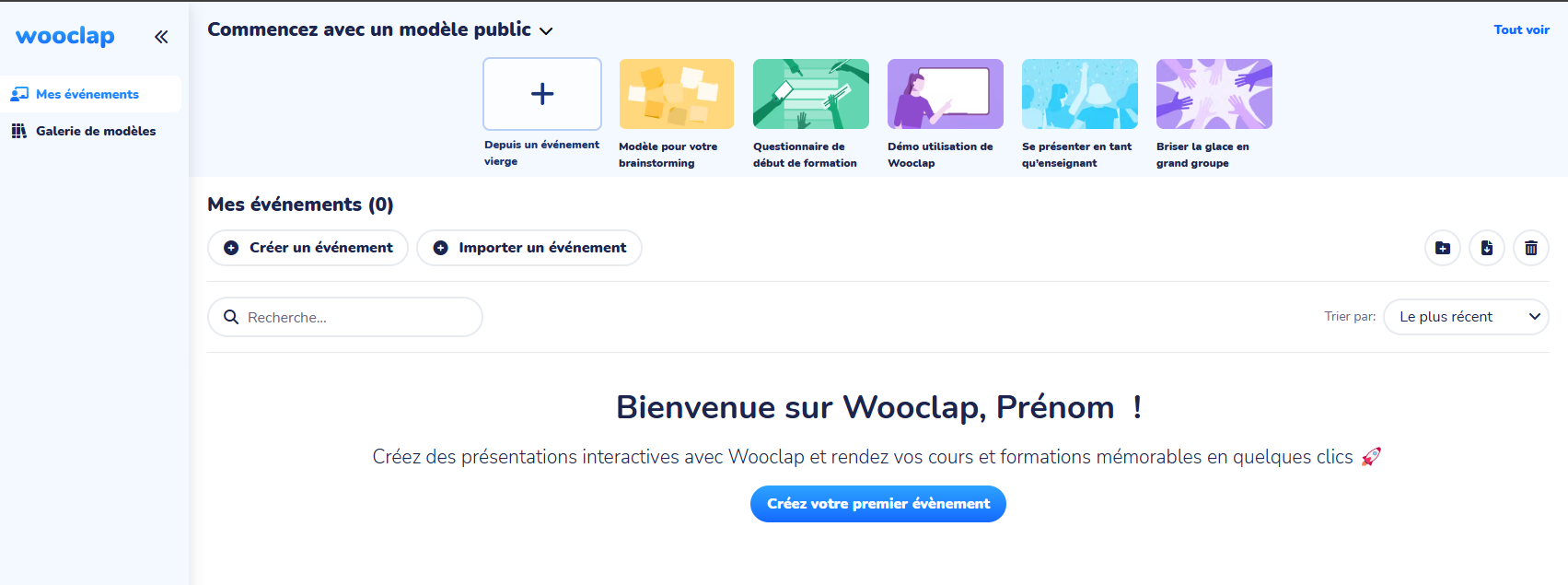Open the 'Démo utilisation de Wooclap' thumbnail
This screenshot has height=585, width=1568.
tap(946, 94)
